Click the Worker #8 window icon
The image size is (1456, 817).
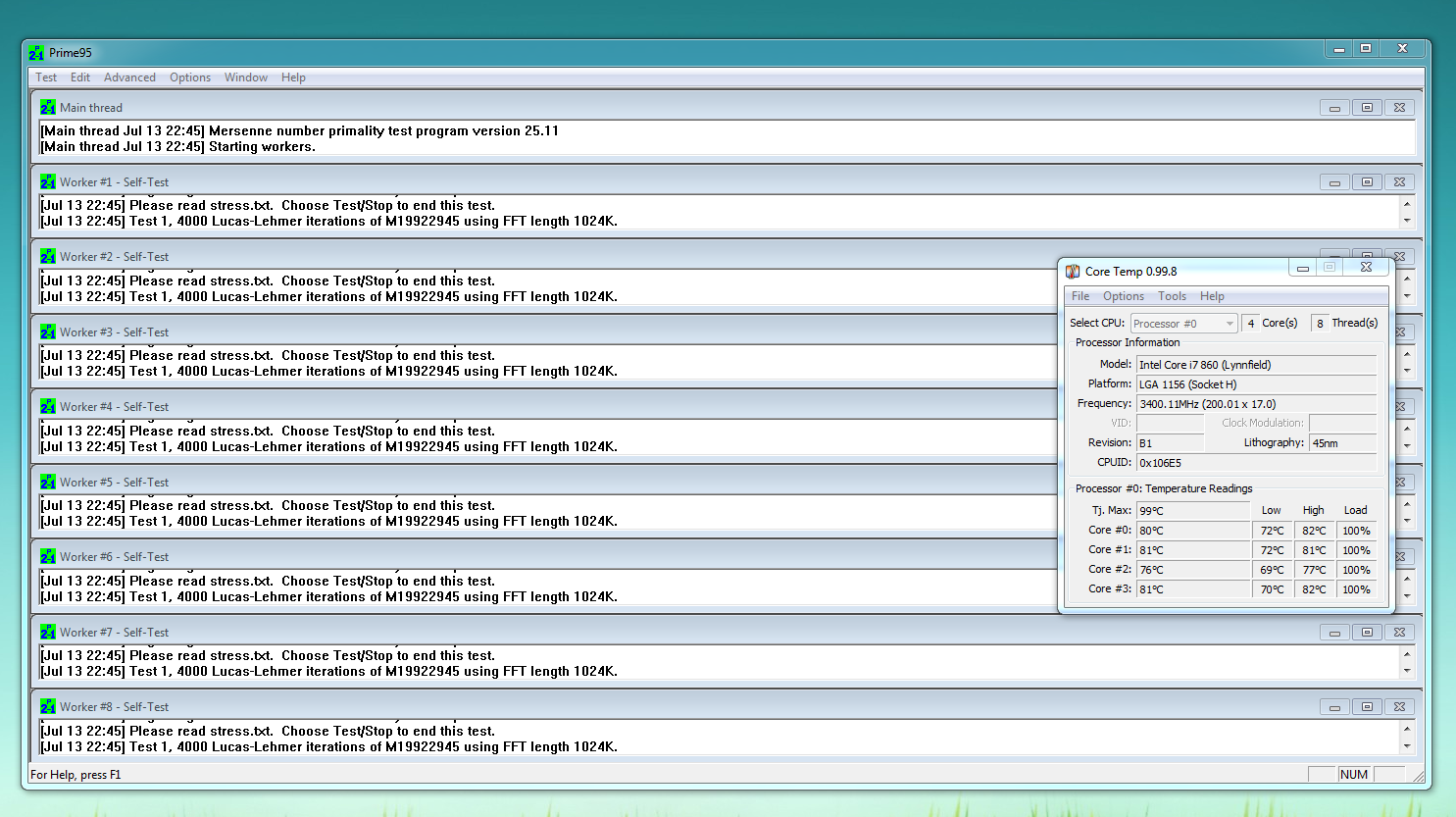48,707
